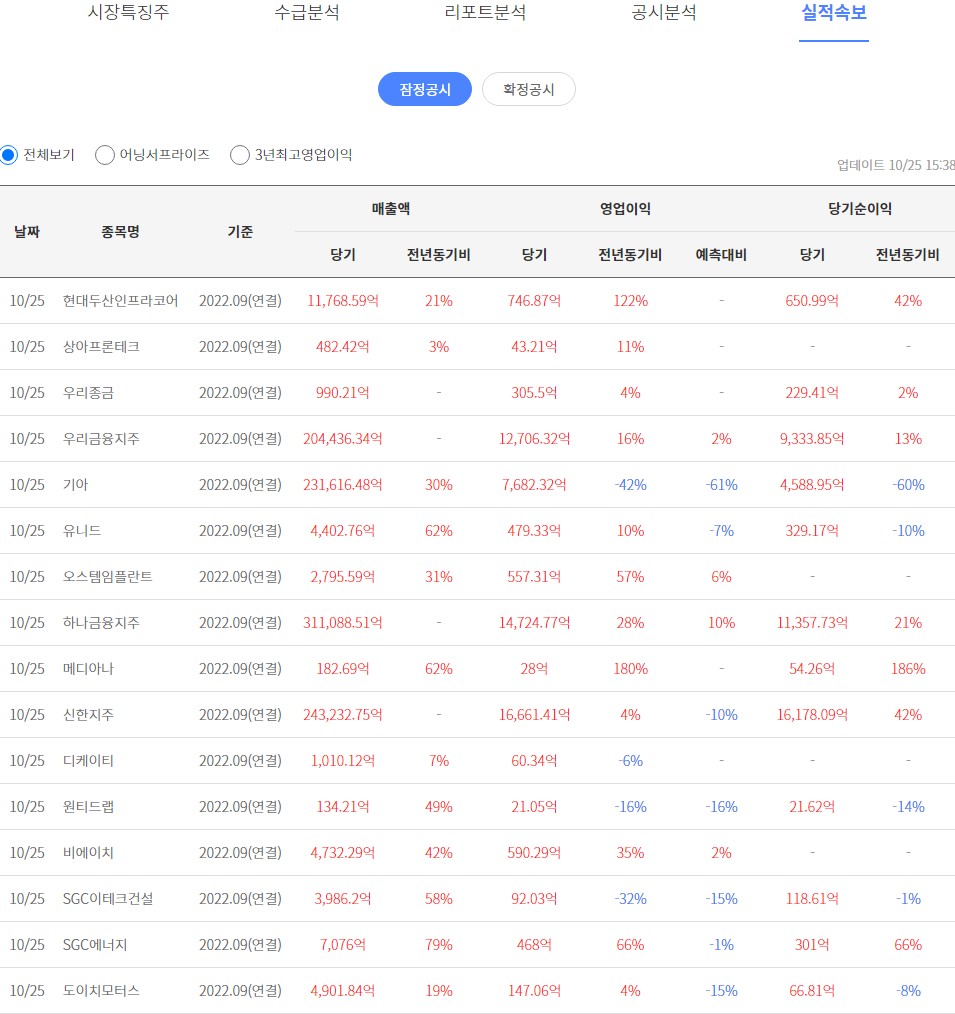Click 기아 forecast gap -61%
The height and width of the screenshot is (1014, 955).
pos(722,484)
